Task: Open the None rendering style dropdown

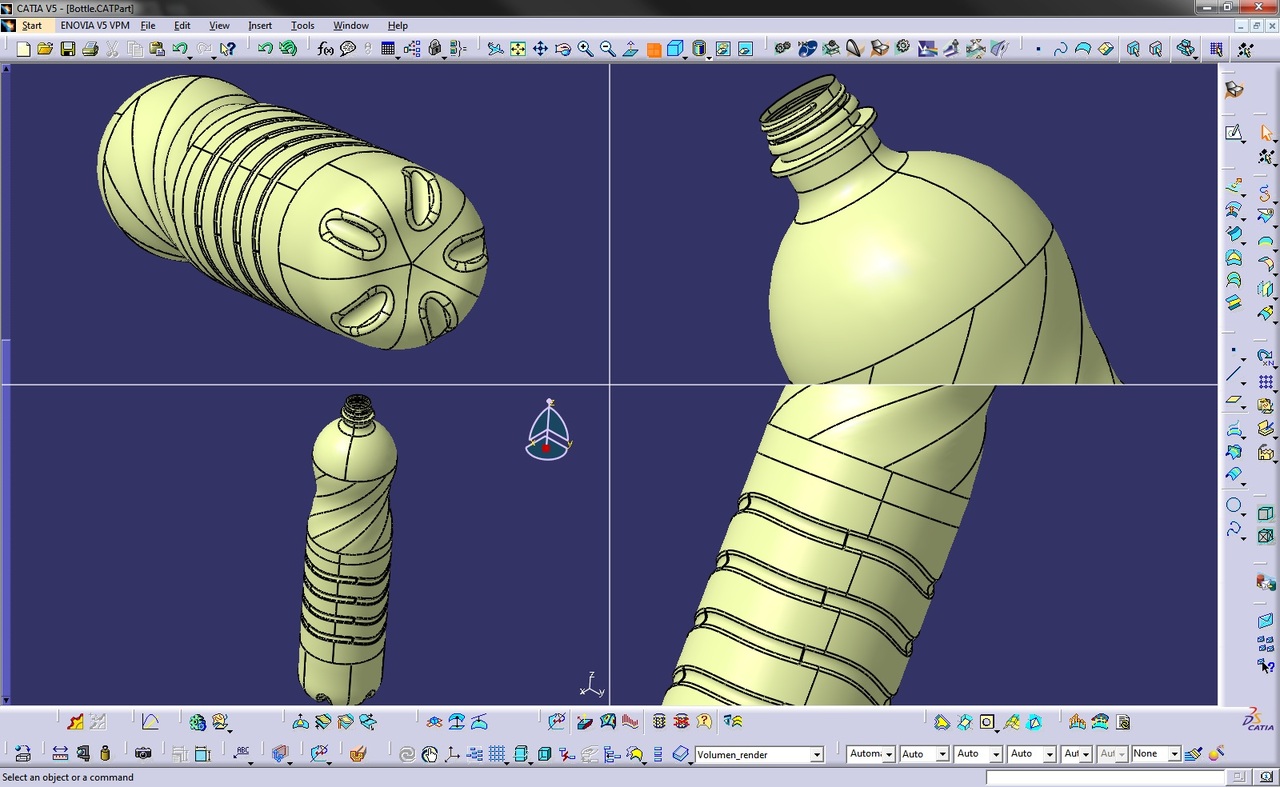Action: [x=1174, y=754]
